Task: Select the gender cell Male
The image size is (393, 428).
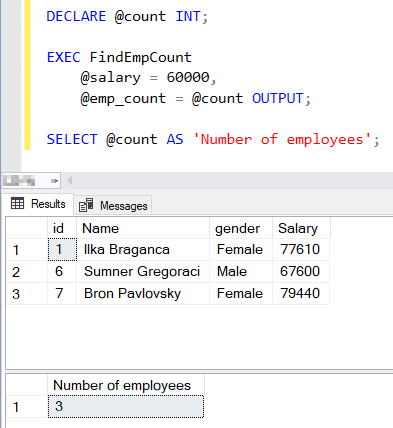Action: (x=241, y=271)
